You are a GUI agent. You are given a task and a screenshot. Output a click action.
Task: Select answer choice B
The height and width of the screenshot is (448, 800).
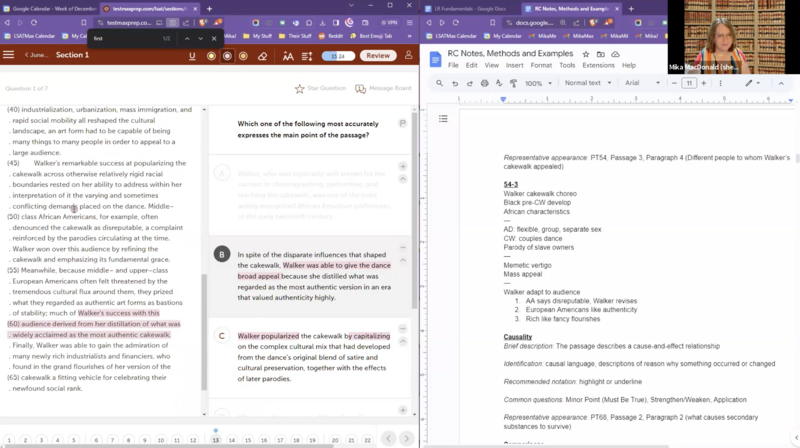click(222, 255)
